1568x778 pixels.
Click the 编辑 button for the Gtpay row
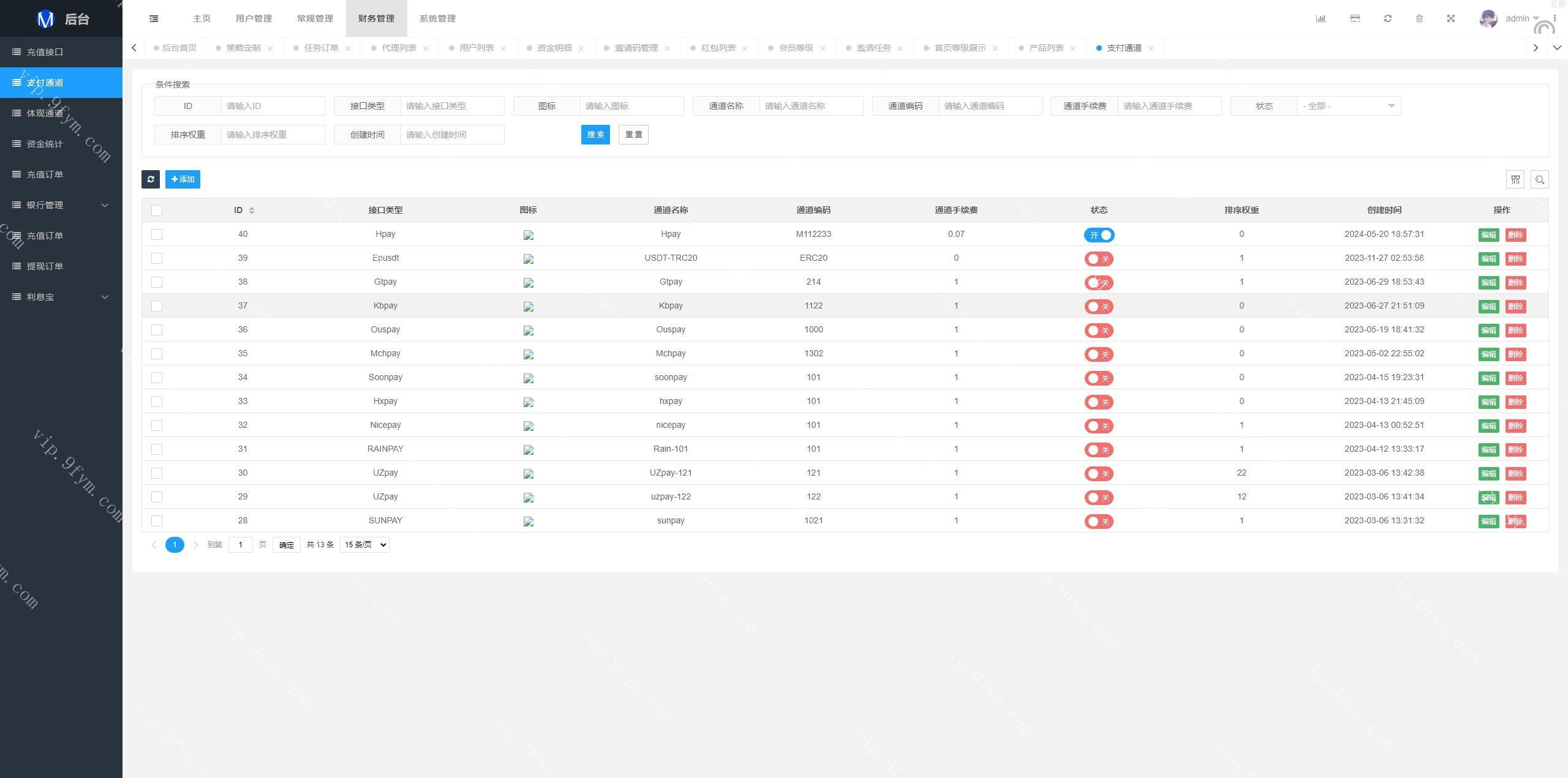click(1488, 283)
